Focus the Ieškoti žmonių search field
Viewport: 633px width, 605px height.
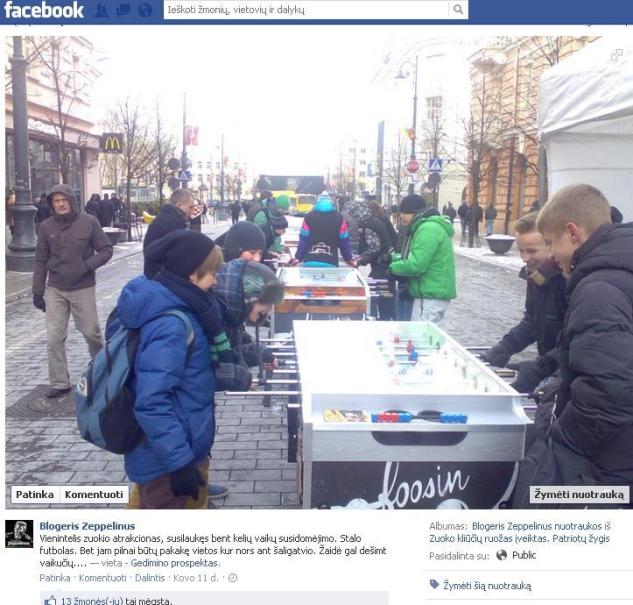click(x=307, y=9)
